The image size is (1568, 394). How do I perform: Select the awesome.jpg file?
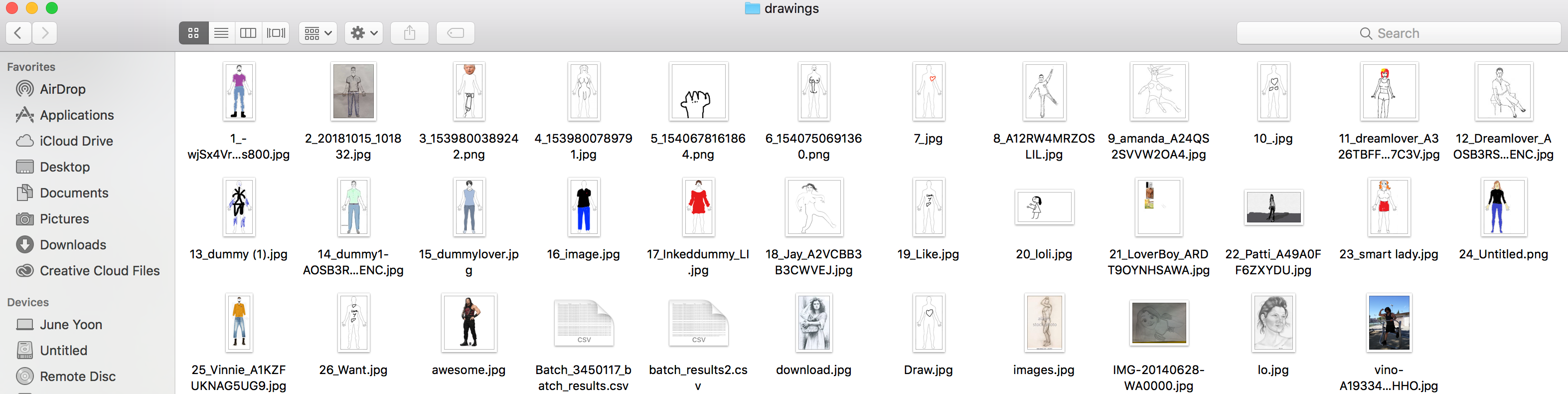click(x=469, y=323)
